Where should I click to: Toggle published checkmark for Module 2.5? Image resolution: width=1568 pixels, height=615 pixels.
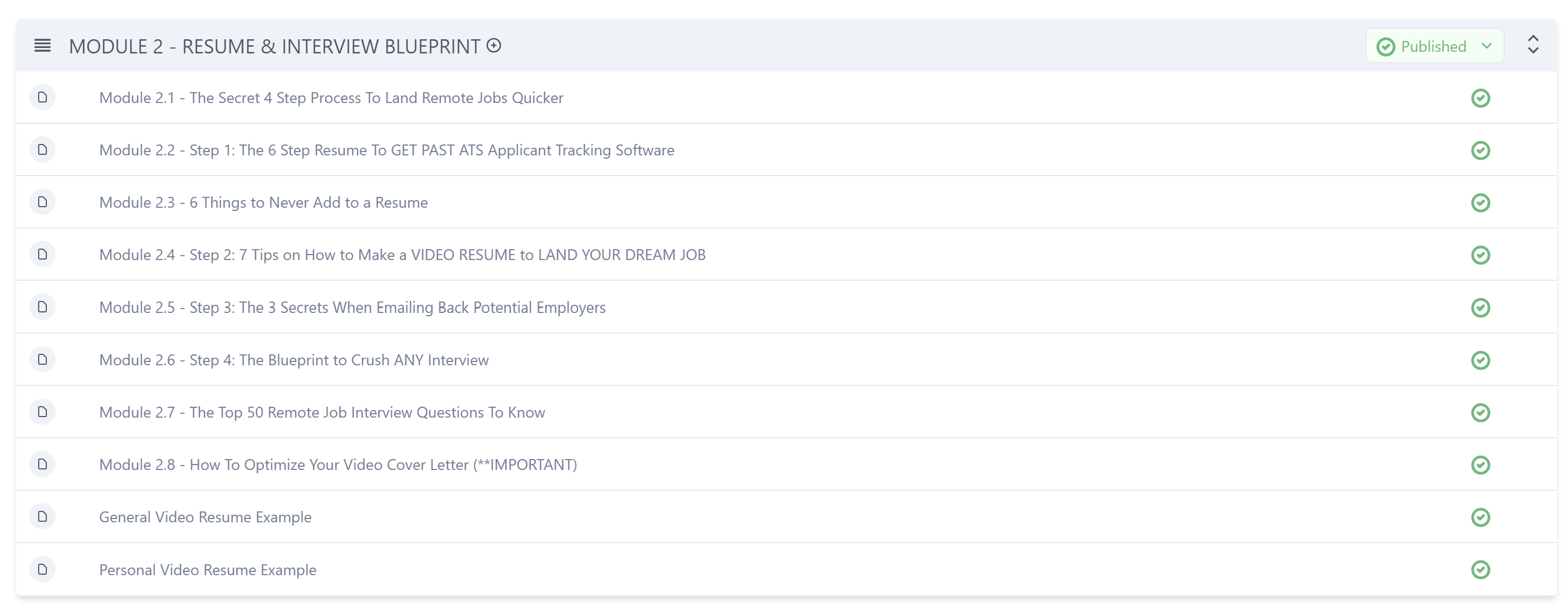[x=1480, y=307]
